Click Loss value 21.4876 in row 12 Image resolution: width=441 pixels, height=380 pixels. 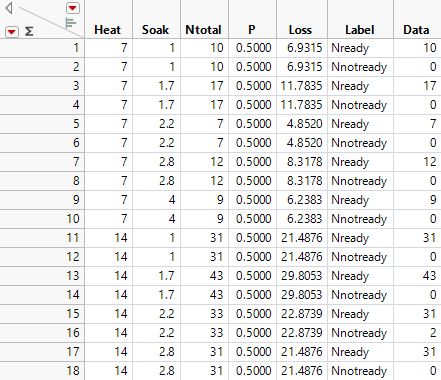click(x=302, y=257)
